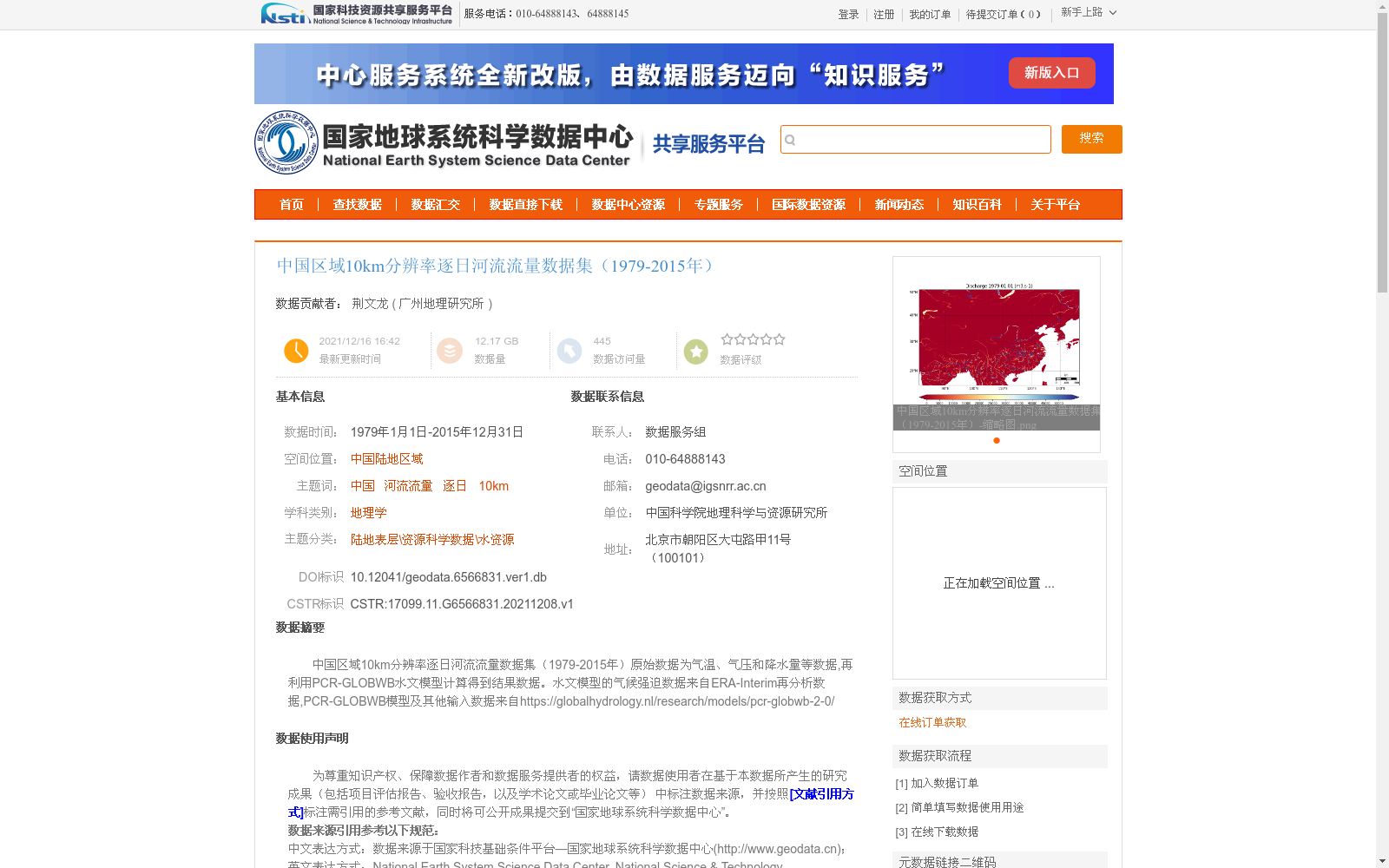
Task: Click the magnifier icon in search box
Action: (790, 140)
